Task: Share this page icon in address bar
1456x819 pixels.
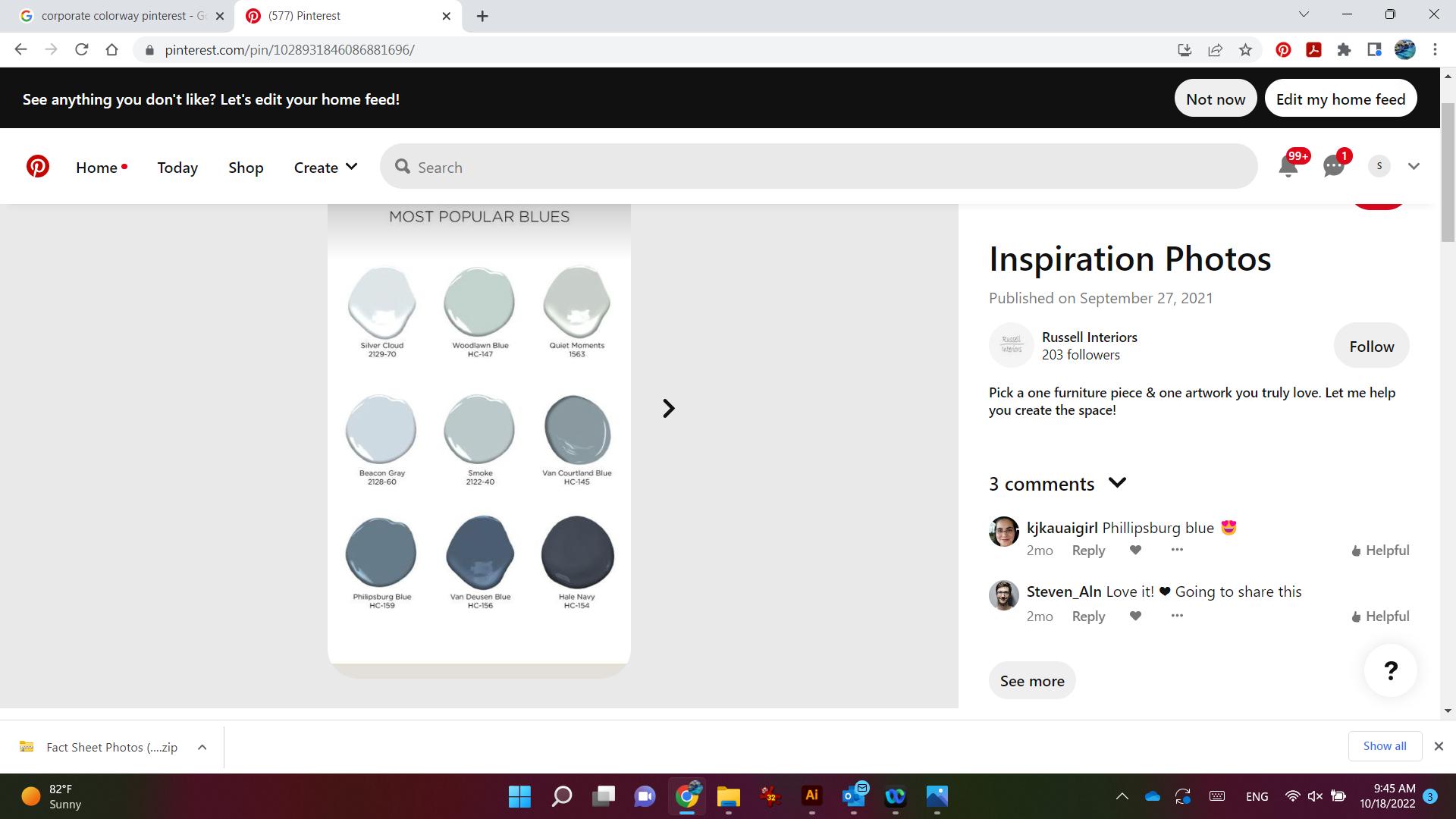Action: click(x=1215, y=50)
